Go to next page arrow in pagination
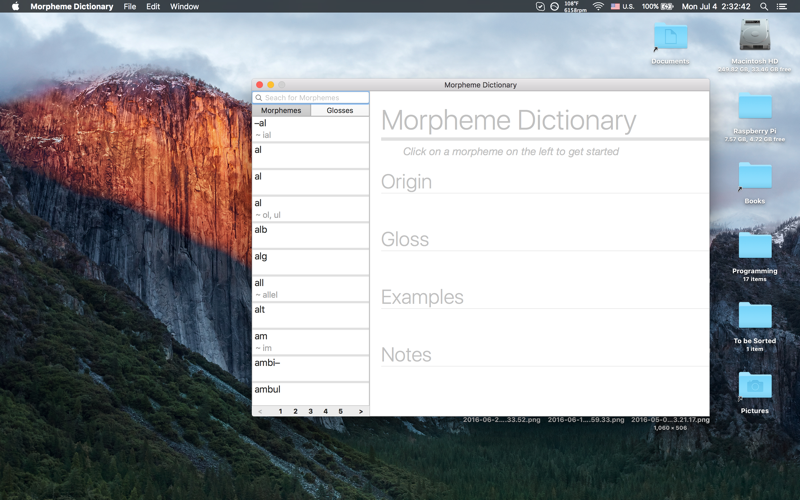The width and height of the screenshot is (800, 500). pyautogui.click(x=361, y=411)
